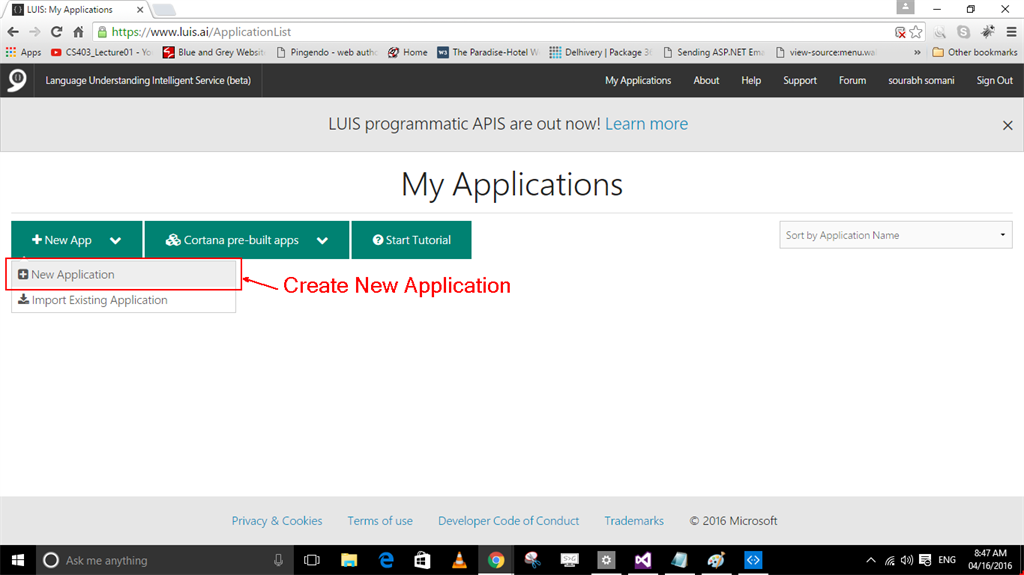
Task: Open Cortana pre-built apps dropdown chevron
Action: [322, 240]
